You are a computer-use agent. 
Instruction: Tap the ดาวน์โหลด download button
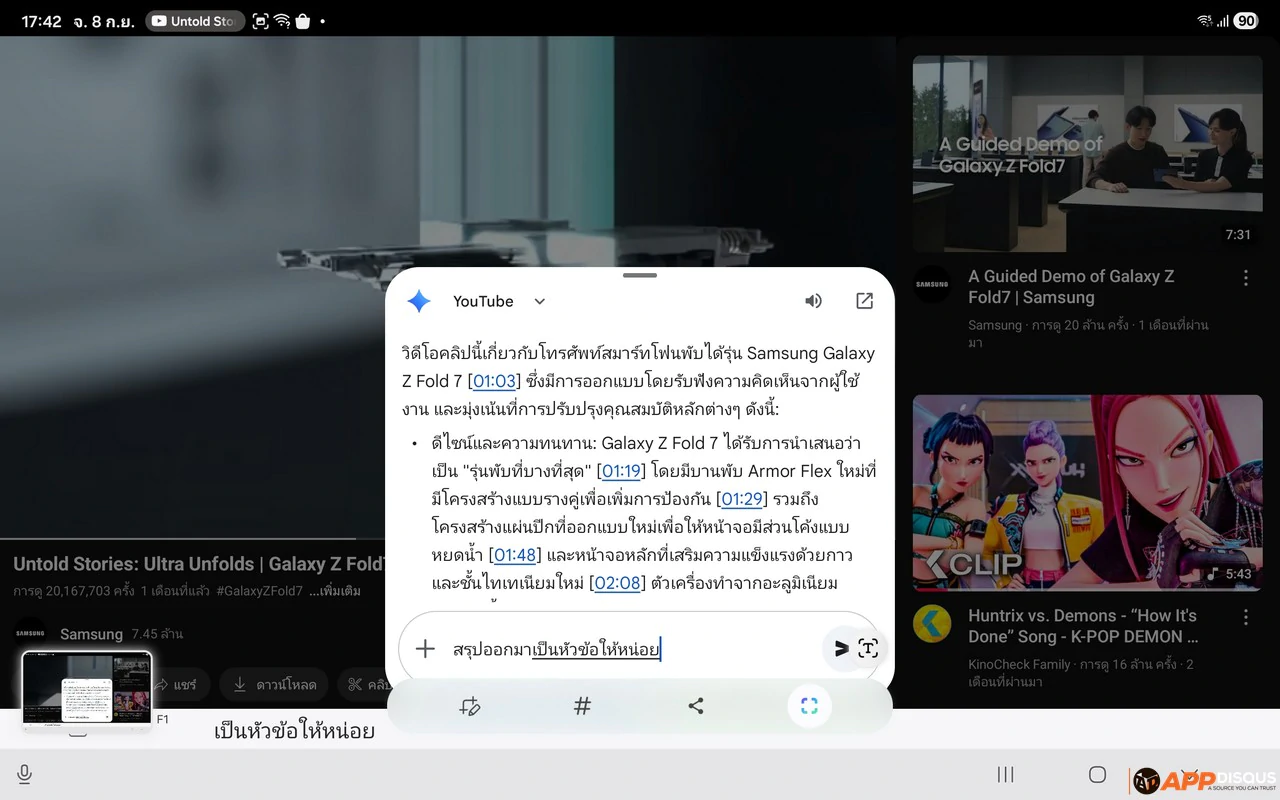point(274,685)
